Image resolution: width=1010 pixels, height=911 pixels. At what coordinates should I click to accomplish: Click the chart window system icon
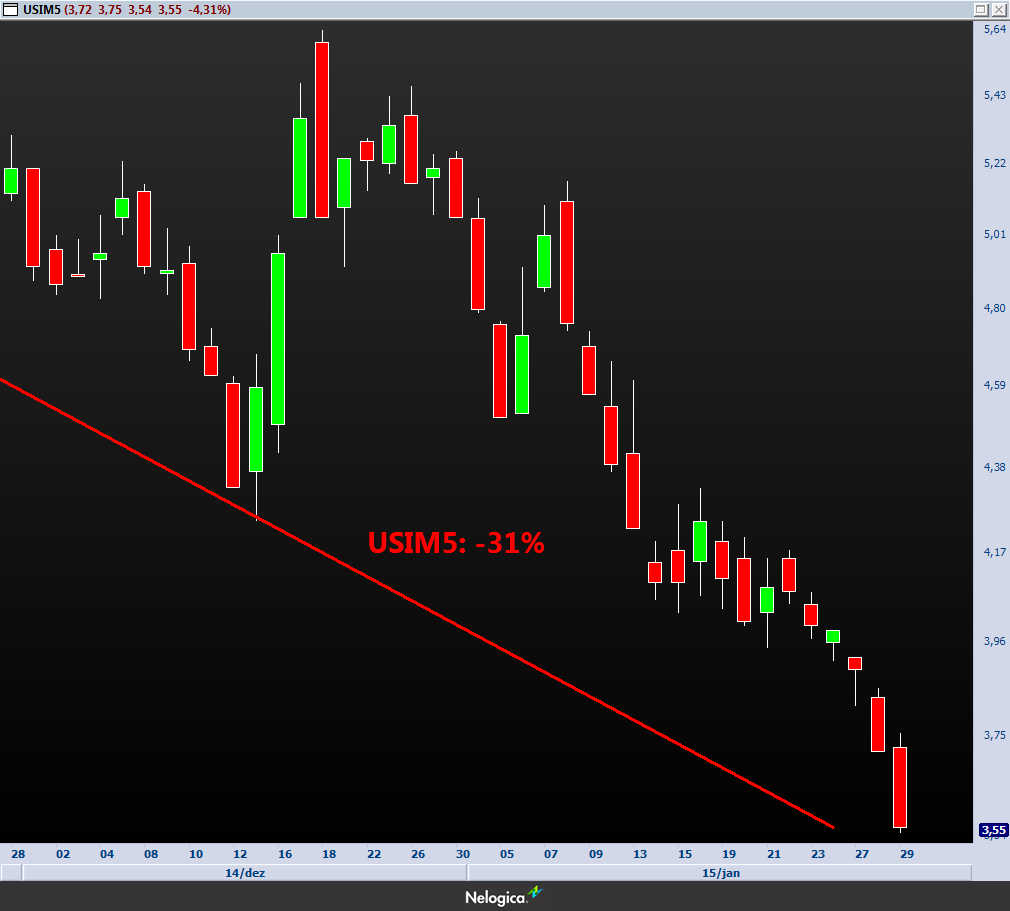[9, 9]
